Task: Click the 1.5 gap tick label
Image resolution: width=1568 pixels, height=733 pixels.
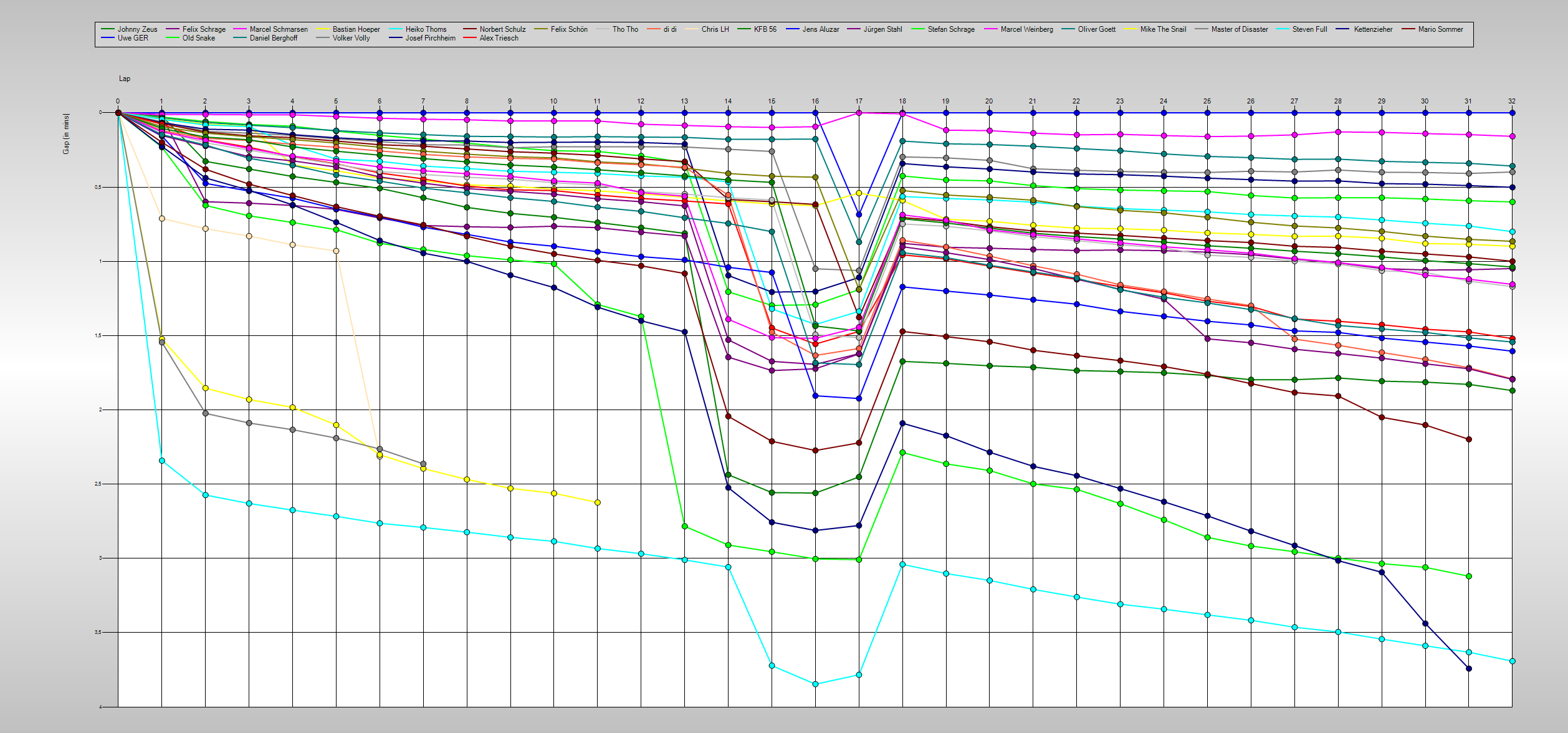Action: tap(98, 335)
